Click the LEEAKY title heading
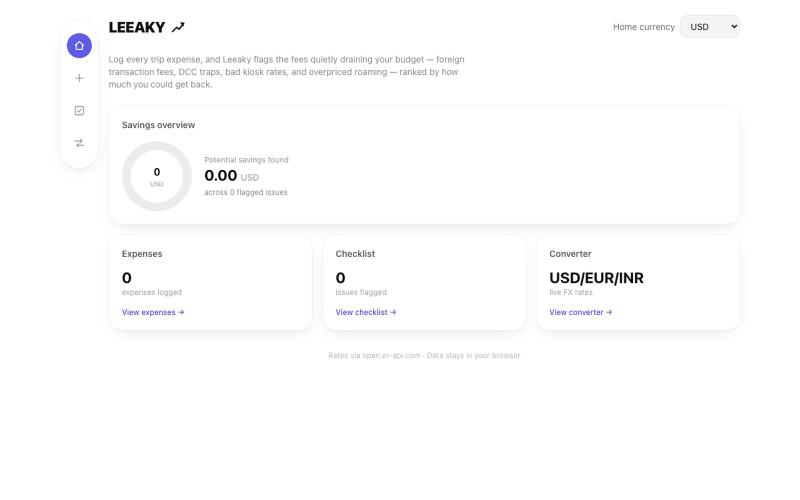 137,27
